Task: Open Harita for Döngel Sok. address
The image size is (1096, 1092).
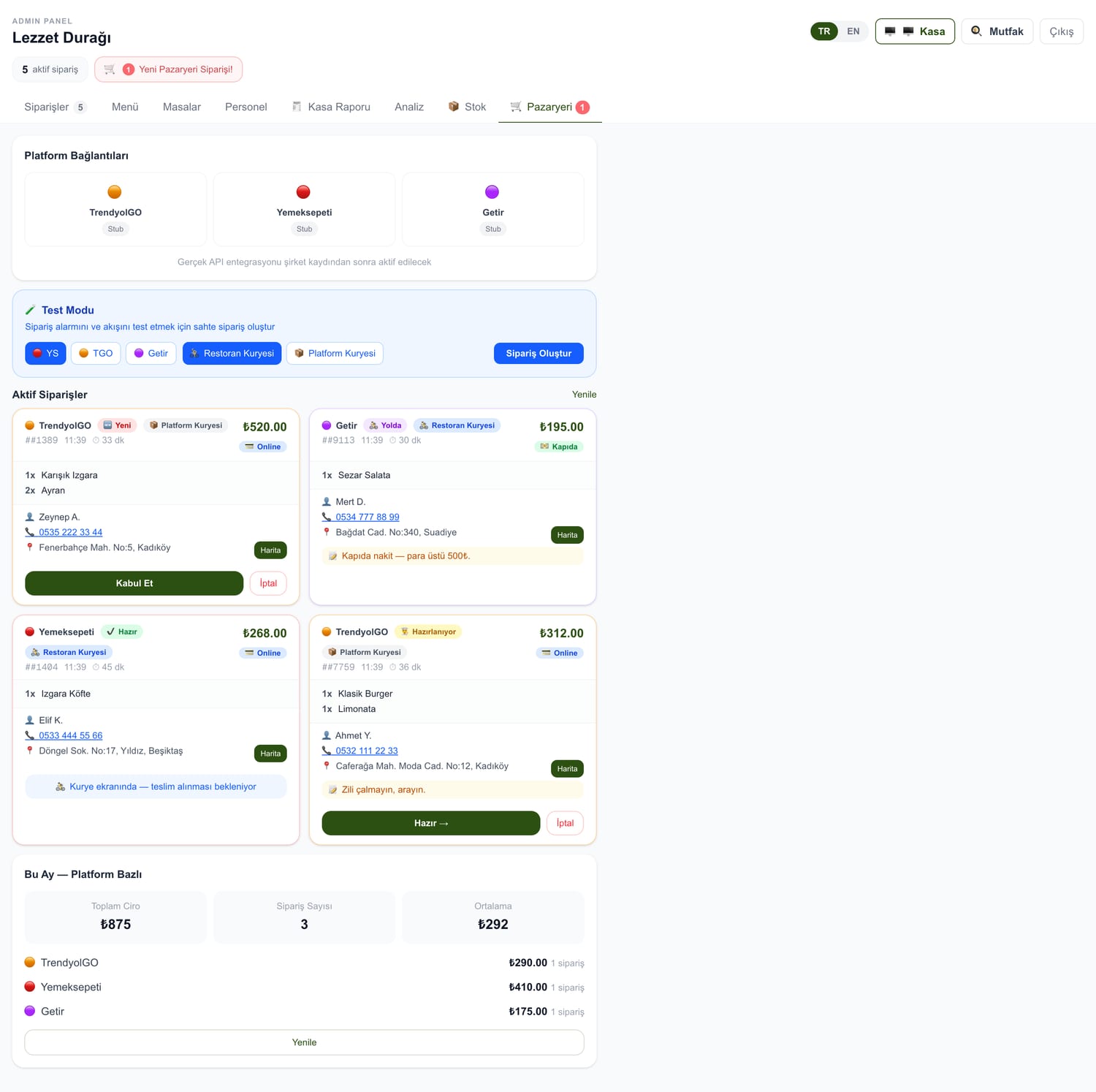Action: coord(270,754)
